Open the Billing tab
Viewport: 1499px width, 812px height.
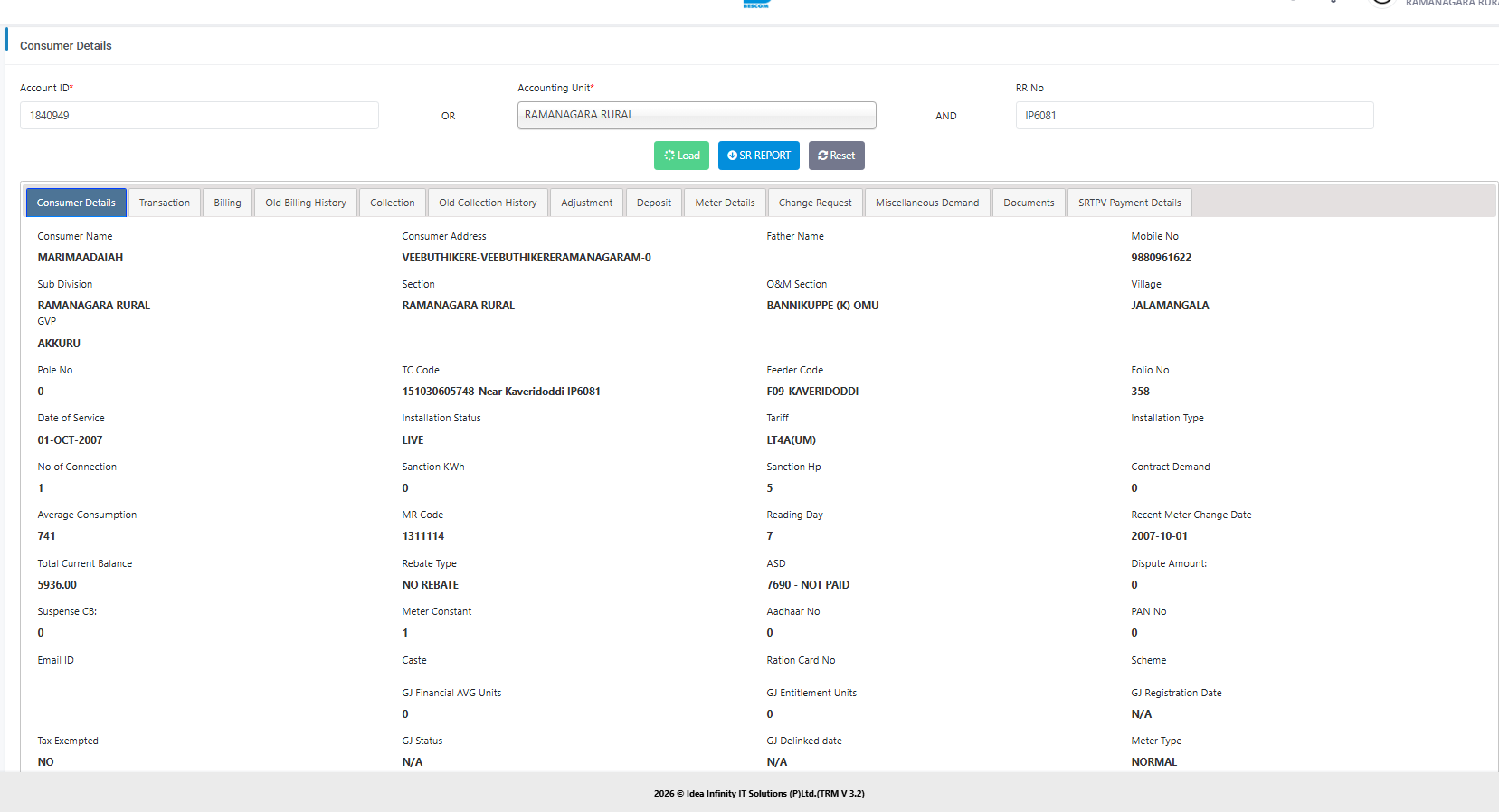point(228,203)
